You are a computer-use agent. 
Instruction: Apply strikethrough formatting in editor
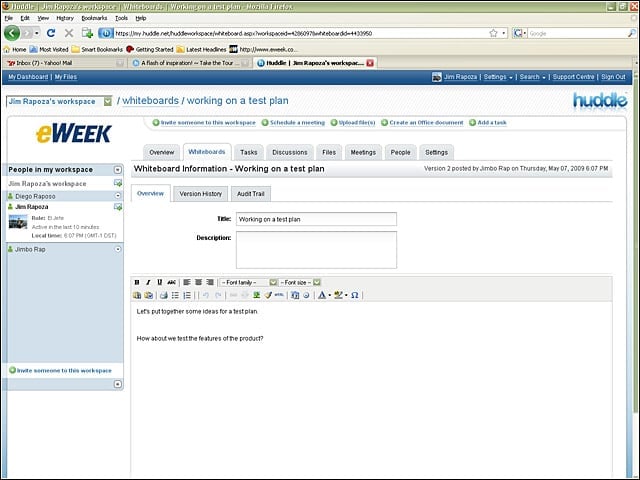[171, 282]
